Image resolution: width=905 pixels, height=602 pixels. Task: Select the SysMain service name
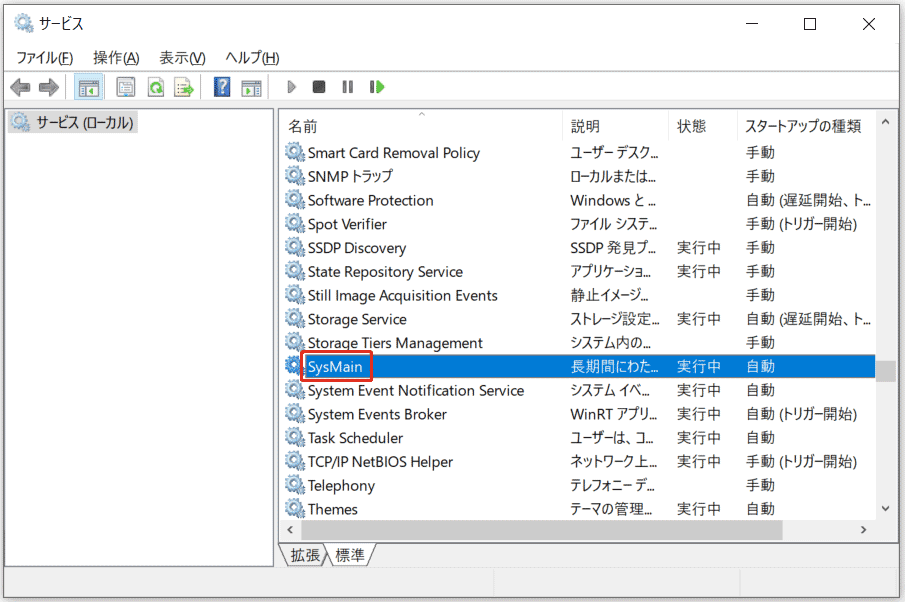[x=335, y=367]
